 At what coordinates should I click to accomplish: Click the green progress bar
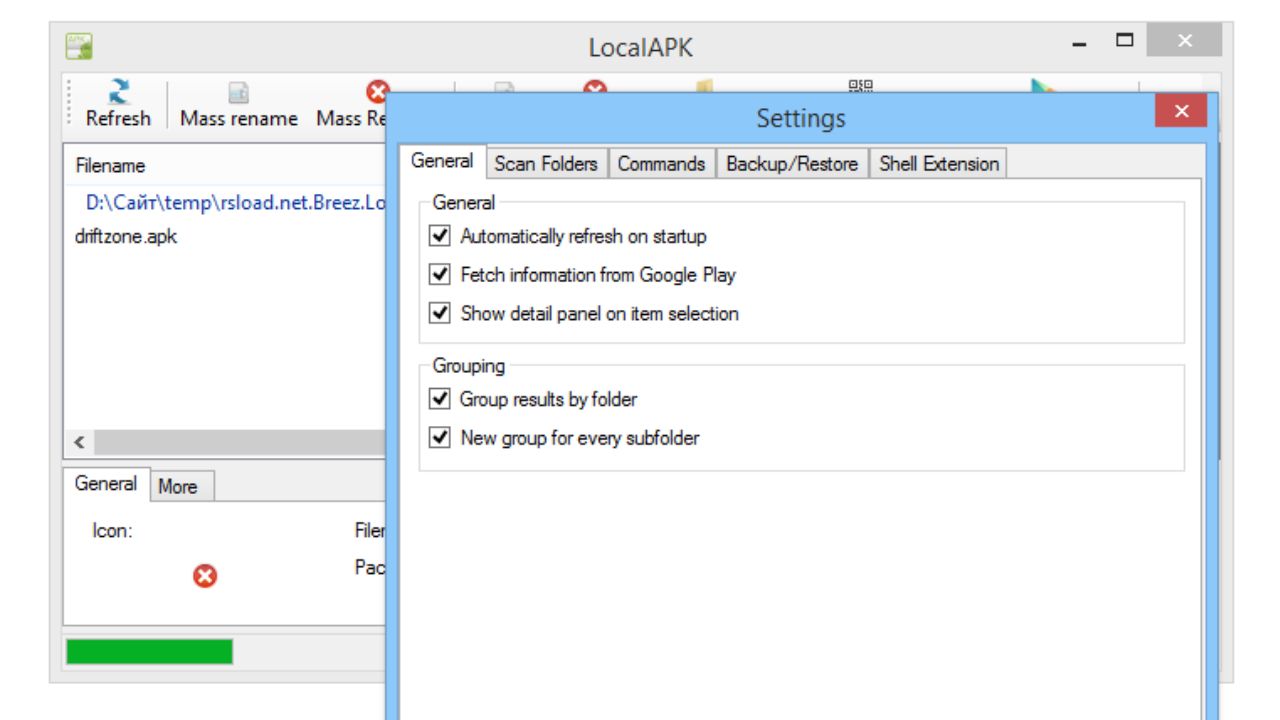(149, 652)
